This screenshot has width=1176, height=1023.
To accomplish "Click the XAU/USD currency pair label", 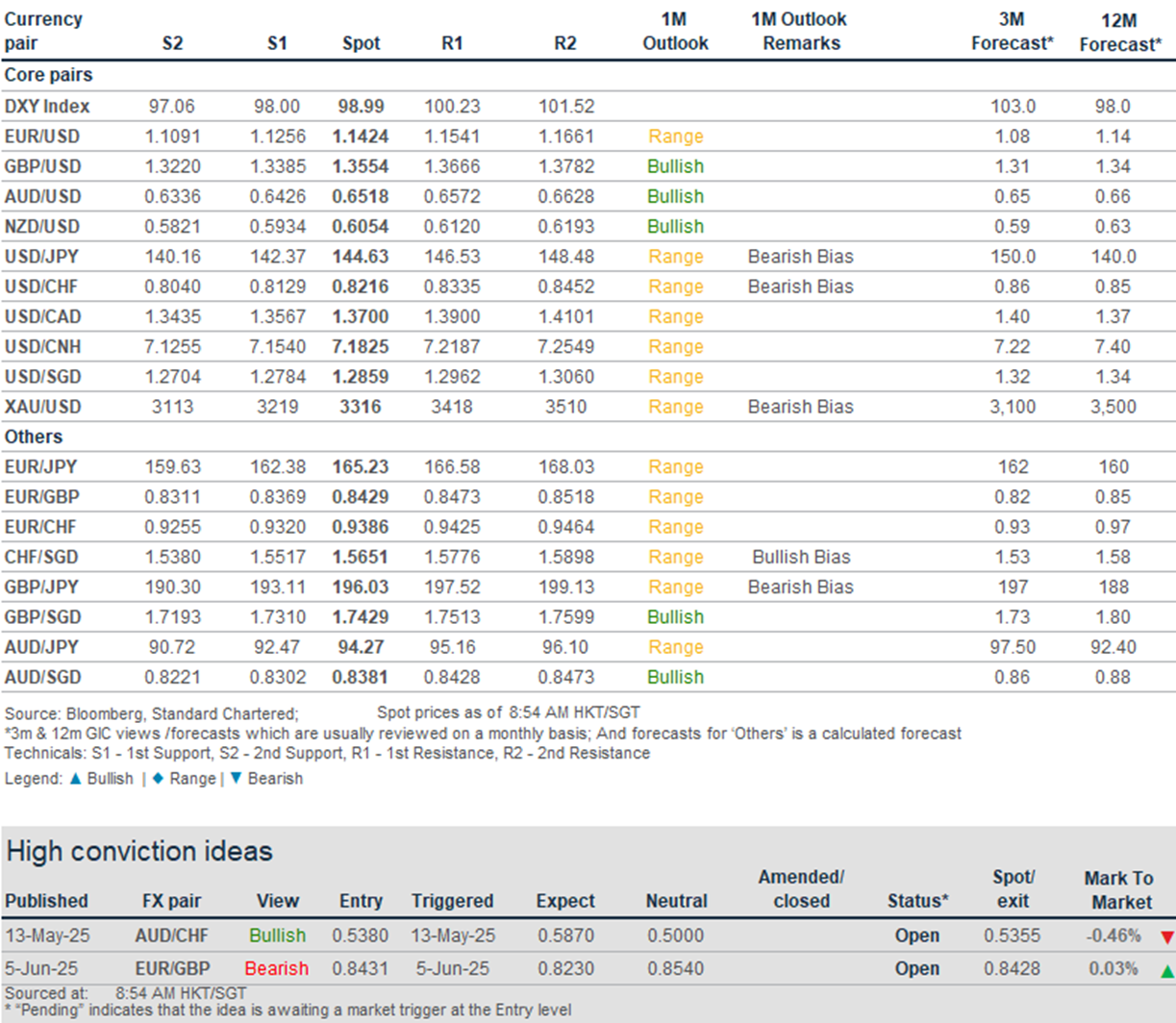I will [42, 407].
